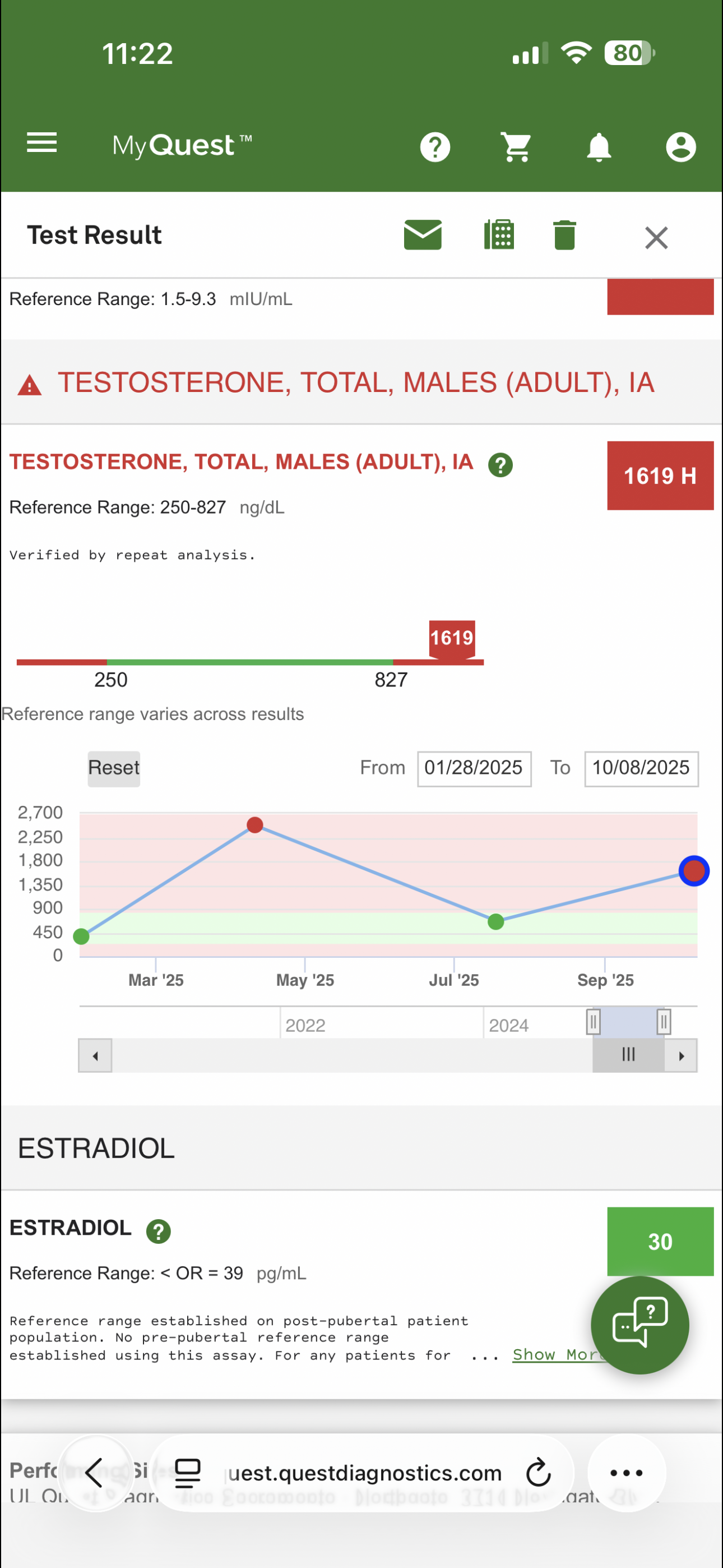Reset the chart date range

114,768
